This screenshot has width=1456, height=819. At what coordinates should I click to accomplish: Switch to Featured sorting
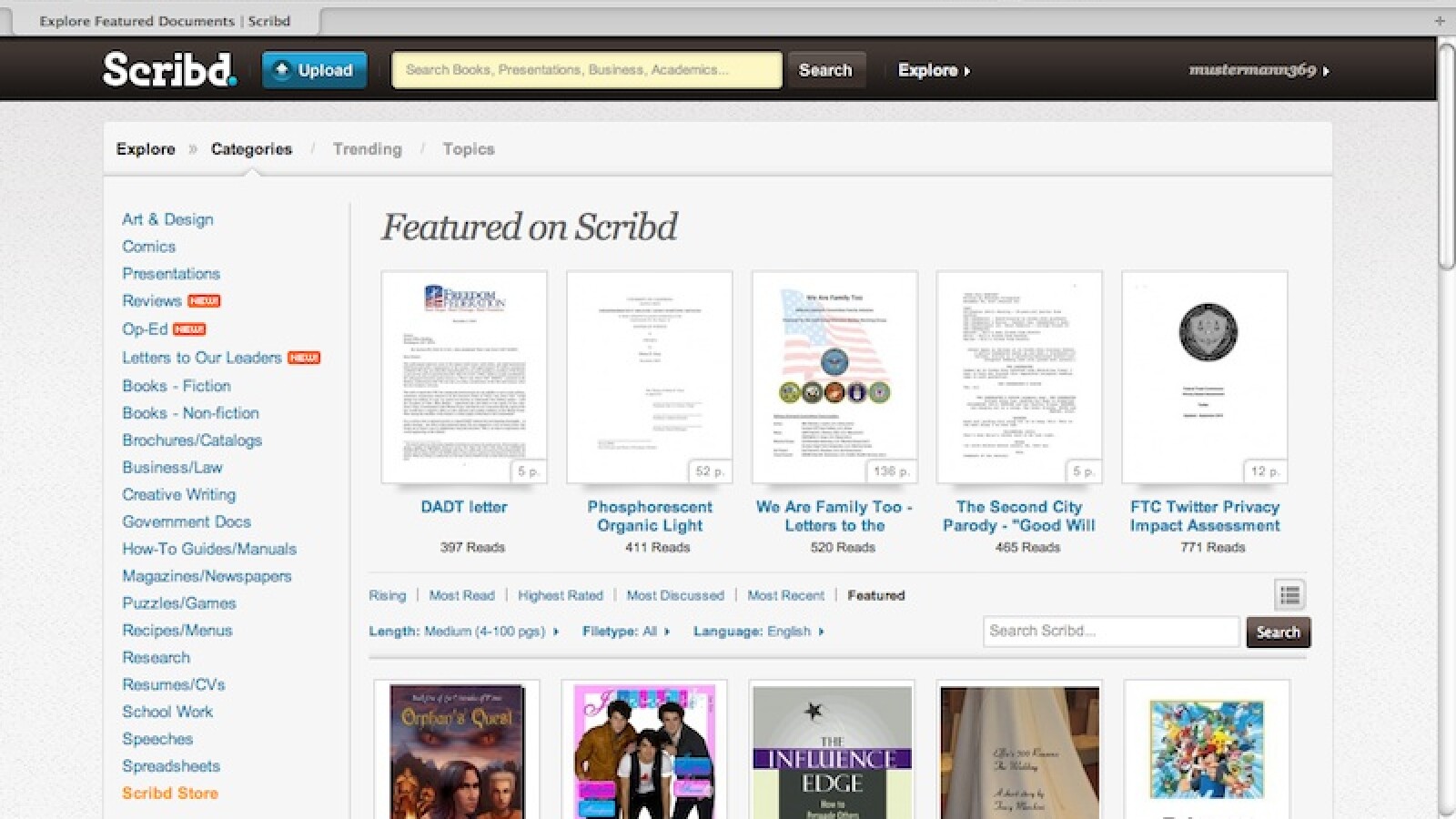(875, 595)
